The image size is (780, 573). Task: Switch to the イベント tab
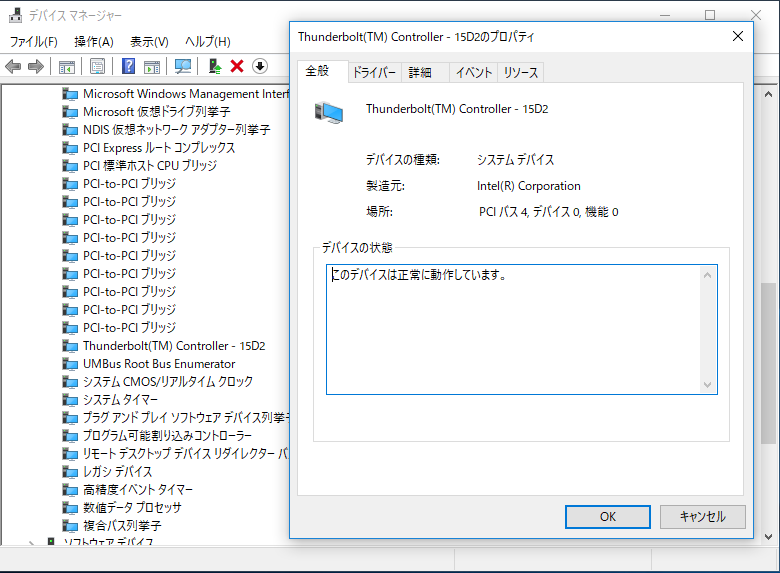pos(474,73)
